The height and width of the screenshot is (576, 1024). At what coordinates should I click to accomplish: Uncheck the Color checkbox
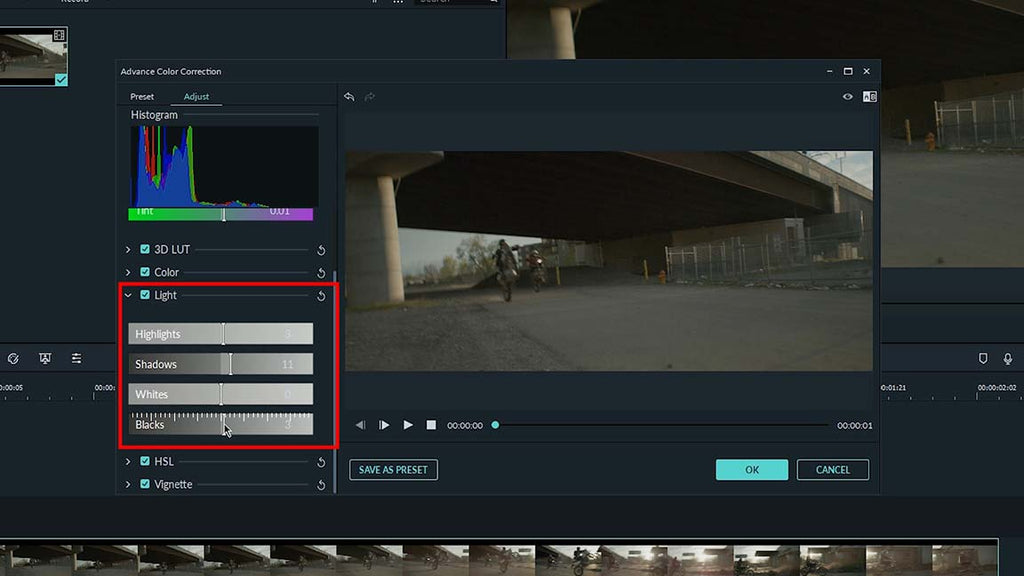click(145, 272)
